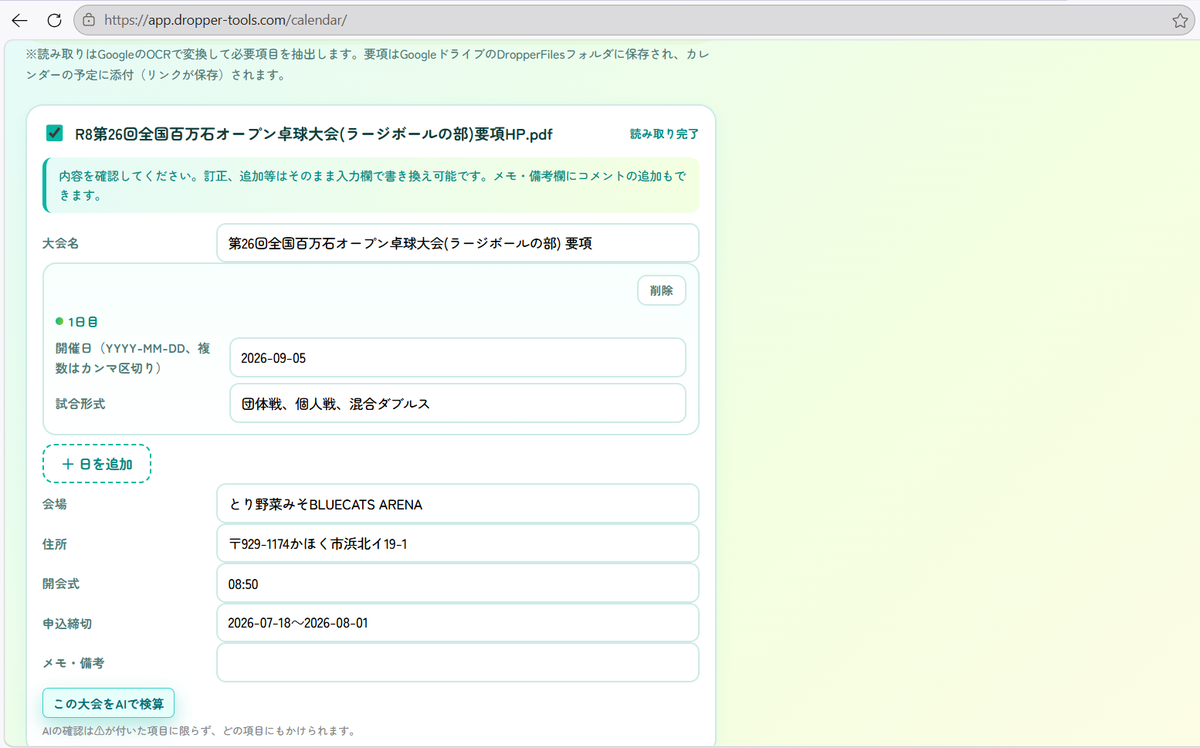This screenshot has width=1200, height=748.
Task: Edit the 申込締切 deadline field
Action: [457, 623]
